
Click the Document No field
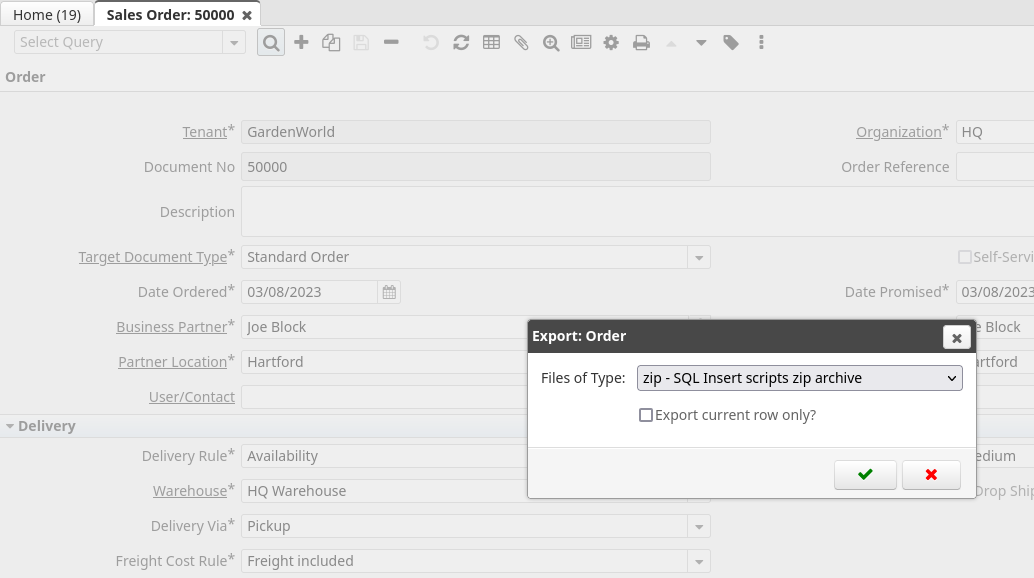click(x=475, y=167)
